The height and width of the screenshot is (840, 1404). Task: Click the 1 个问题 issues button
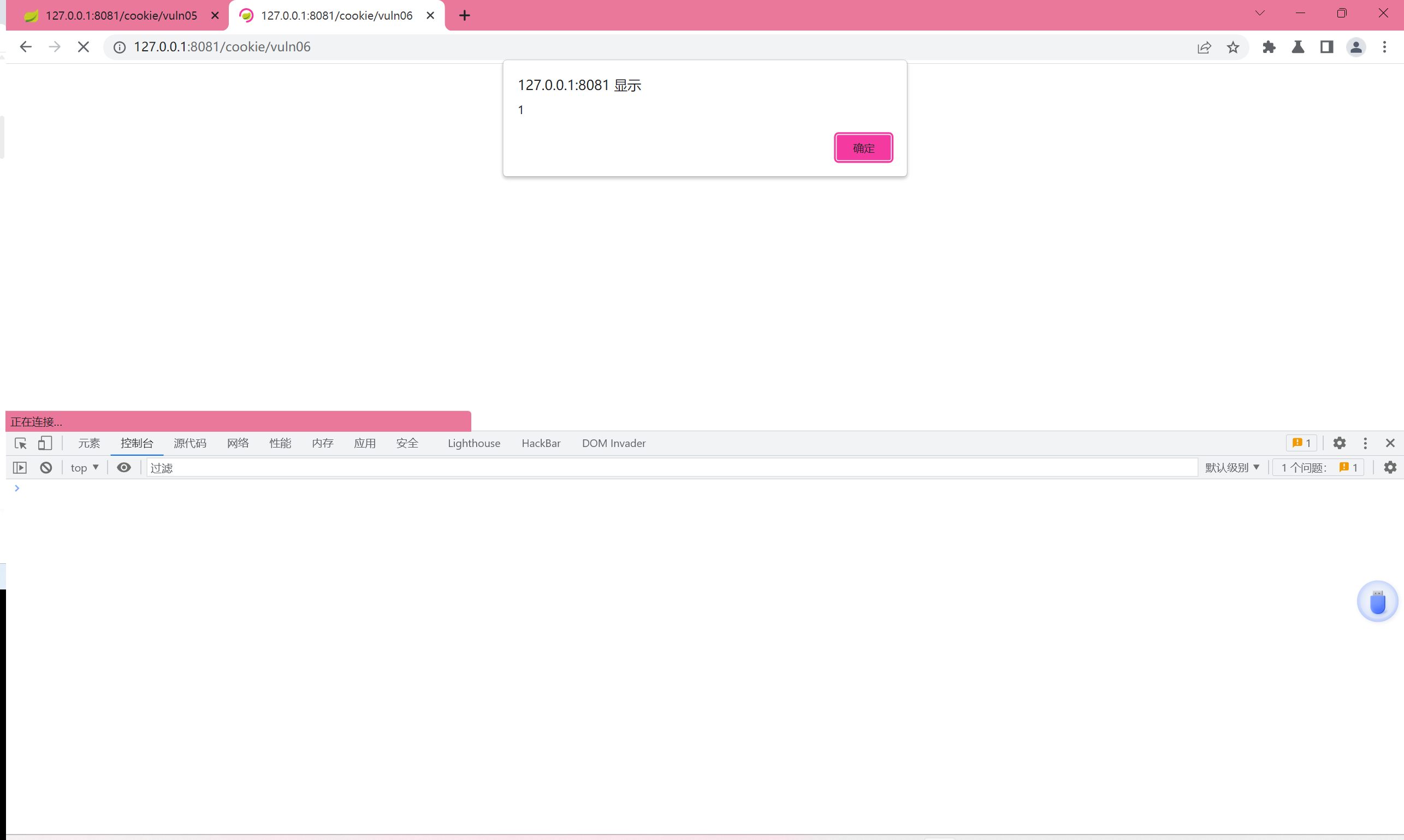[1318, 468]
